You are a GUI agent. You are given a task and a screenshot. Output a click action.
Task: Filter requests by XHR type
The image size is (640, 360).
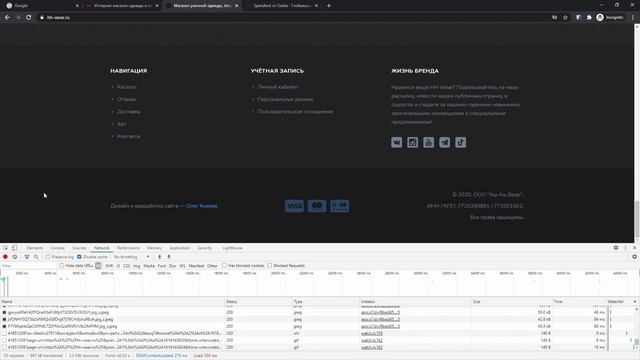109,266
